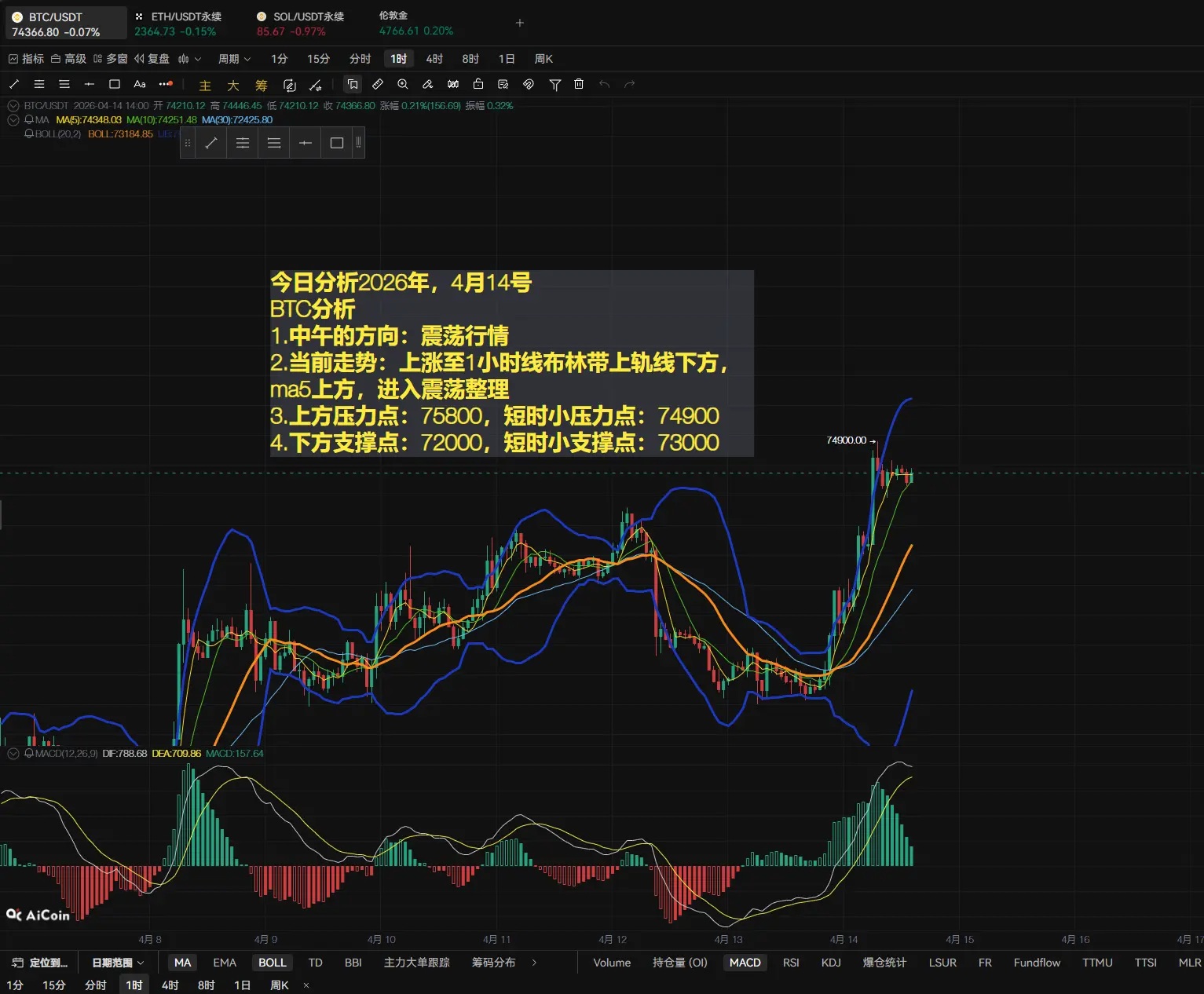The height and width of the screenshot is (994, 1204).
Task: Toggle the EMA main indicator
Action: [225, 963]
